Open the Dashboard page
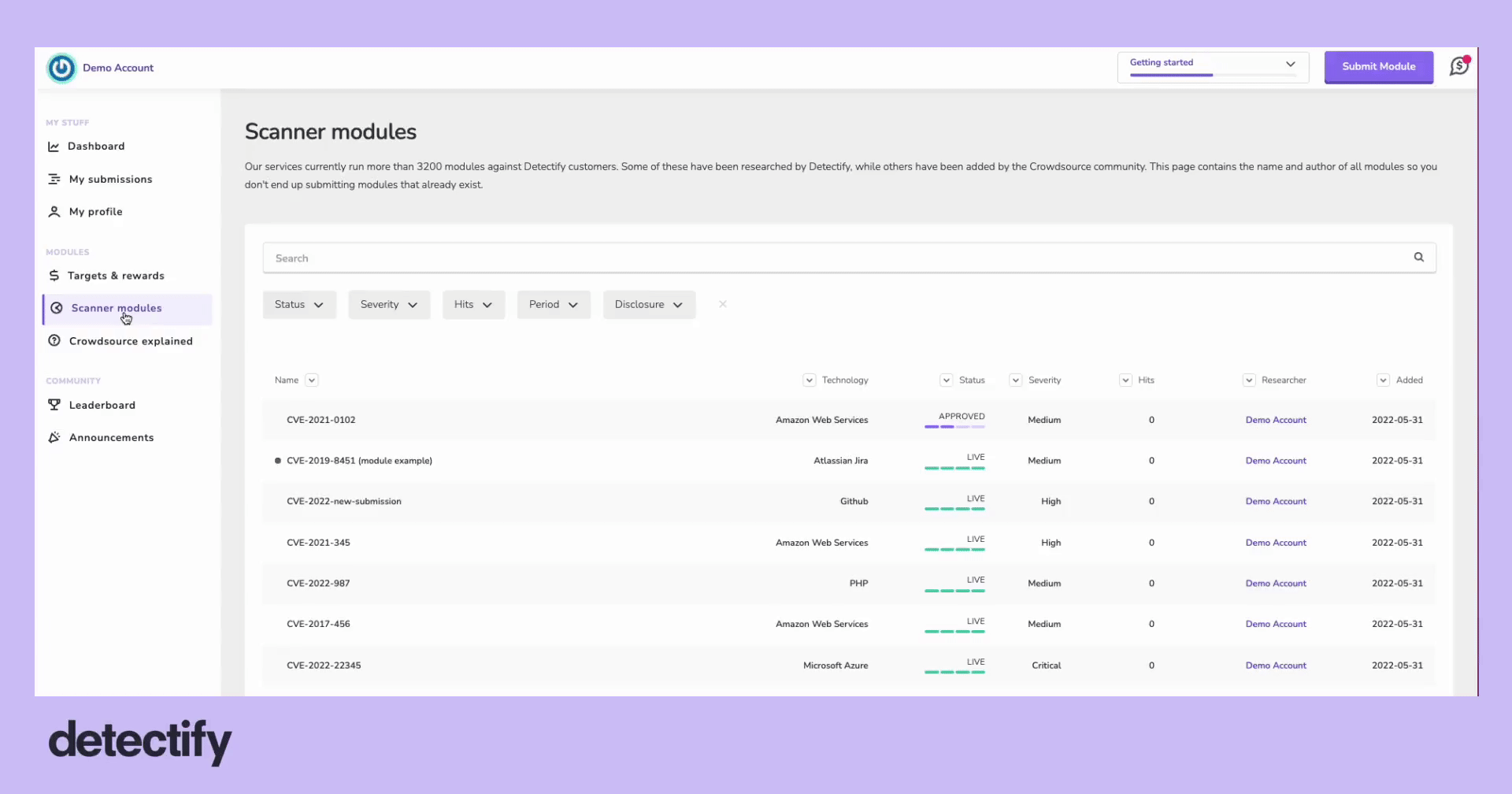 (96, 147)
